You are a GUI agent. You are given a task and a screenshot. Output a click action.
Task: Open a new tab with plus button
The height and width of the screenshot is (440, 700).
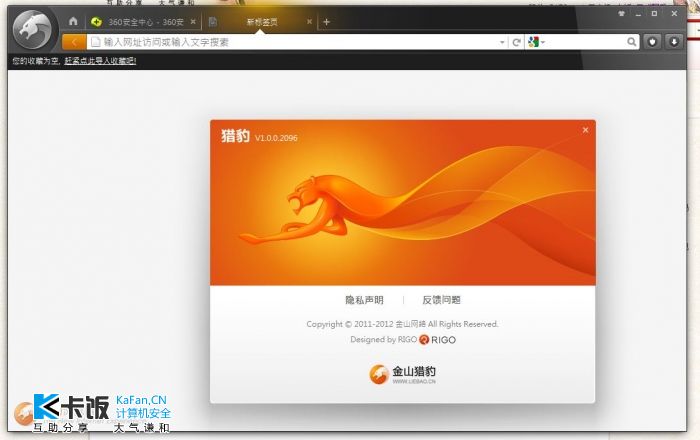pos(326,22)
